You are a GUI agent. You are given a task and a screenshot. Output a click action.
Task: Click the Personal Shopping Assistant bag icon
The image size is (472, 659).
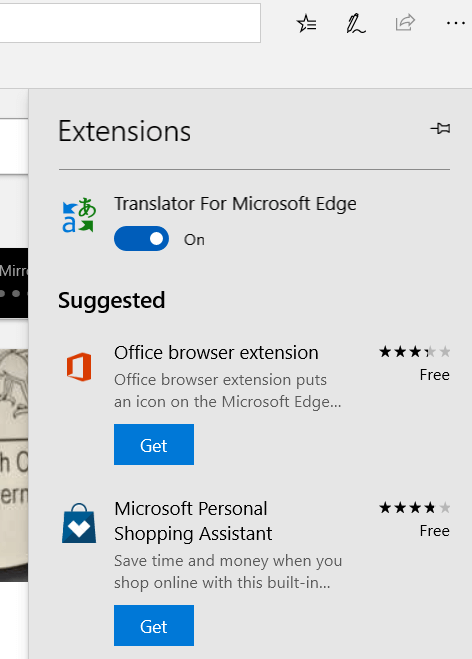[79, 523]
